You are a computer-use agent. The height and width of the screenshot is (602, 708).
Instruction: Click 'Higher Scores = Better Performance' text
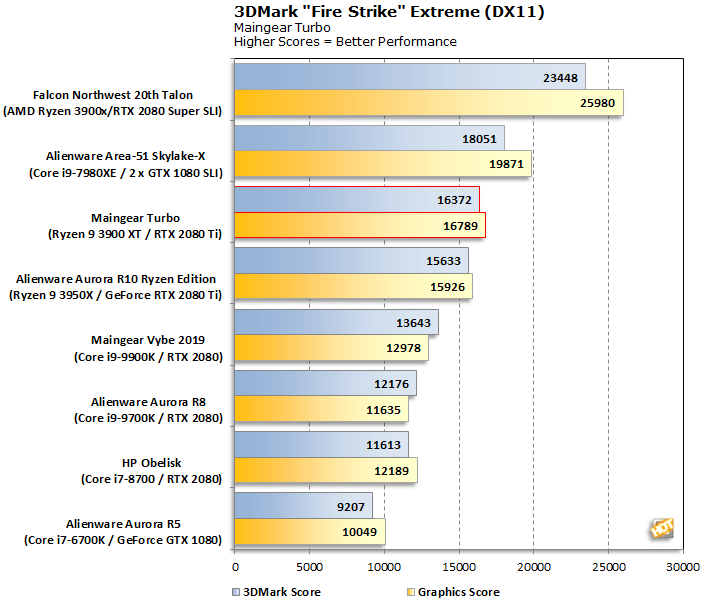[x=345, y=42]
